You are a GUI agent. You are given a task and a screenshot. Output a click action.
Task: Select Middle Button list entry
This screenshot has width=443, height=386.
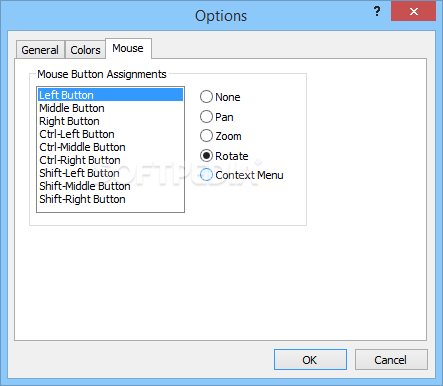click(110, 108)
